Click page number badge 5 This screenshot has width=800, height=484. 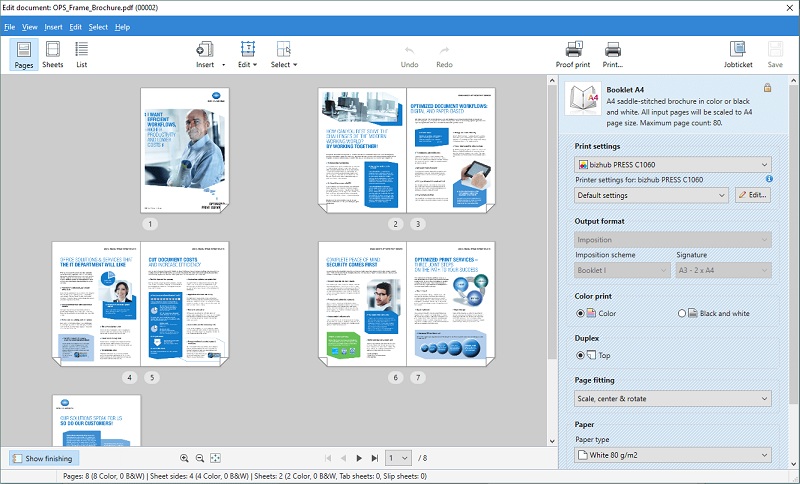(152, 377)
